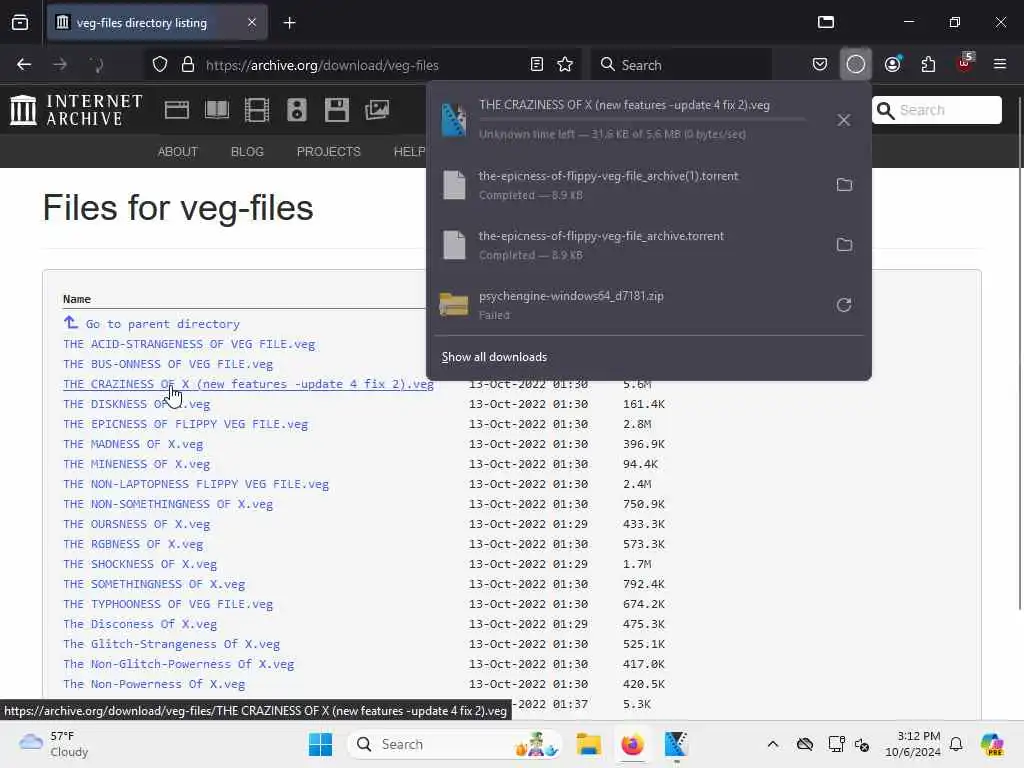Open the Images icon
This screenshot has height=768, width=1024.
coord(377,110)
